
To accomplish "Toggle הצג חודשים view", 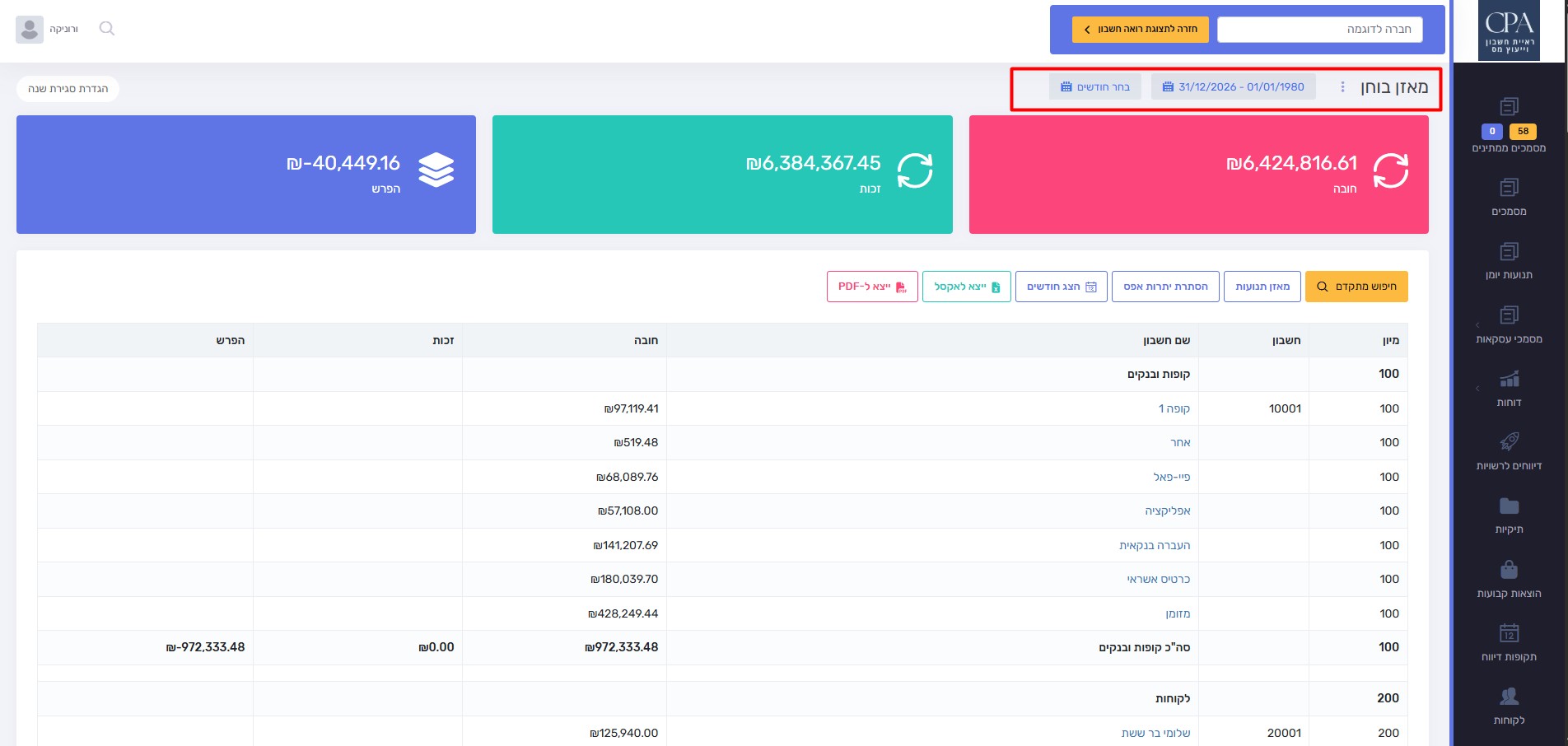I will [1061, 287].
